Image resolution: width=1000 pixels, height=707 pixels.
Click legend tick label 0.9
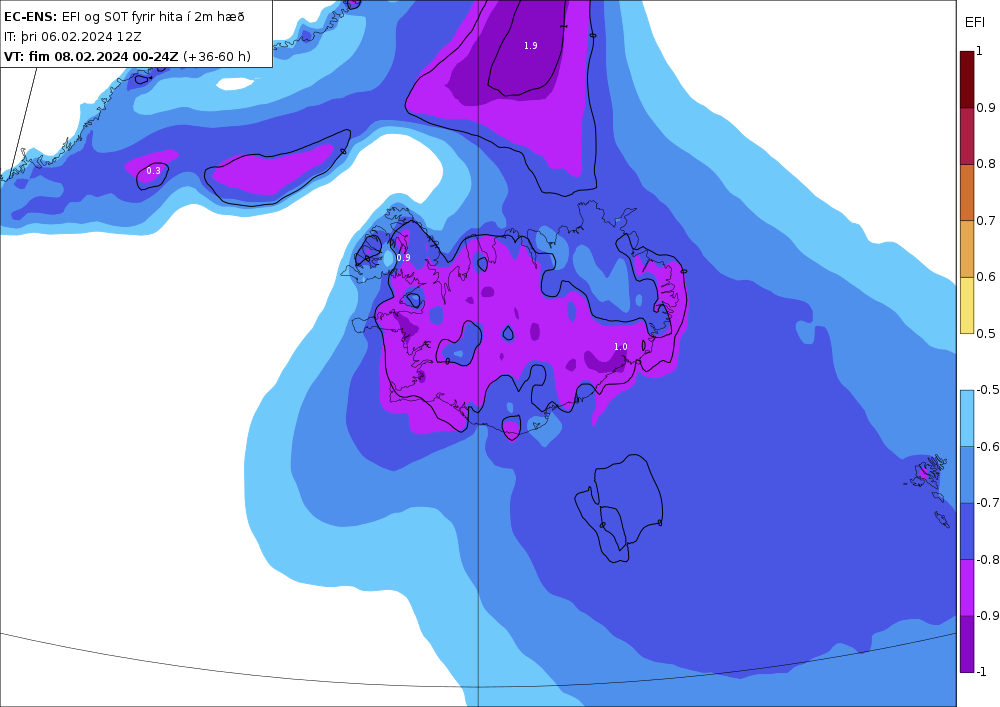point(986,108)
